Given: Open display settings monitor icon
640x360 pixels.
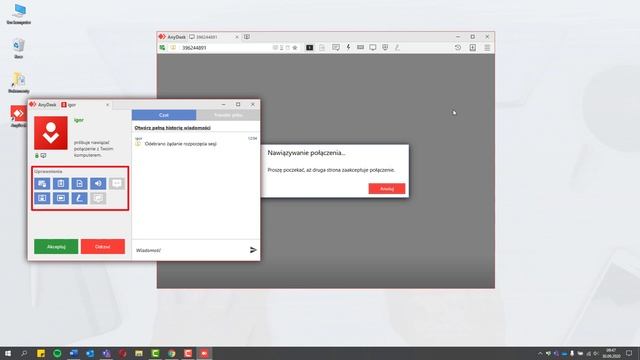Looking at the screenshot, I should tap(373, 48).
